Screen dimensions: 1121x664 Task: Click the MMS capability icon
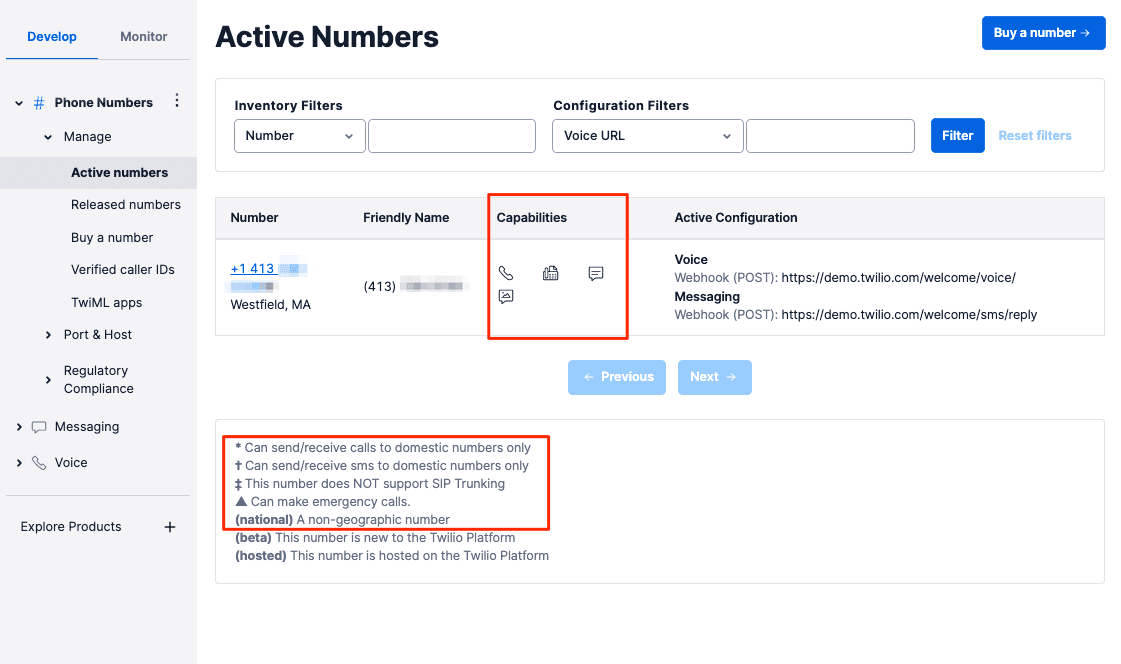[x=506, y=296]
